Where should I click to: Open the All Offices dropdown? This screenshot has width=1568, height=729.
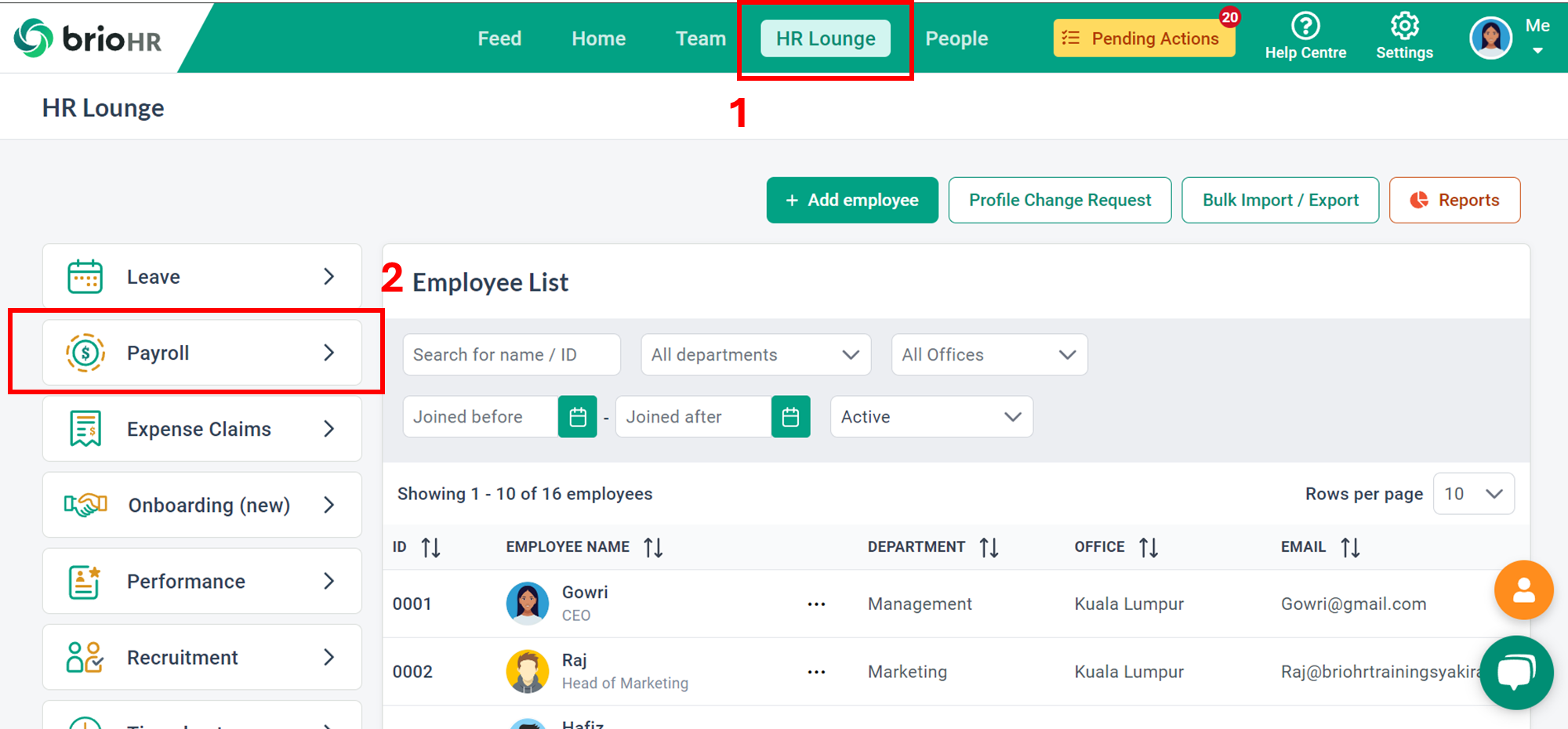[1068, 354]
